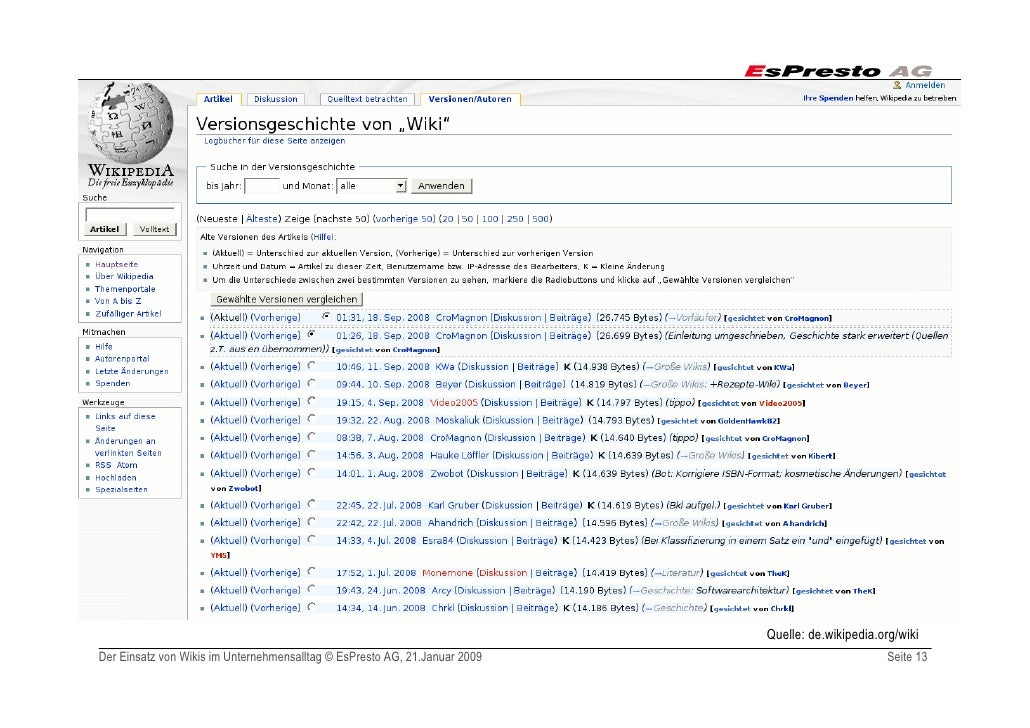Select radio button for 14:34, 14. Jun. 2008 version
This screenshot has width=1030, height=728.
311,608
